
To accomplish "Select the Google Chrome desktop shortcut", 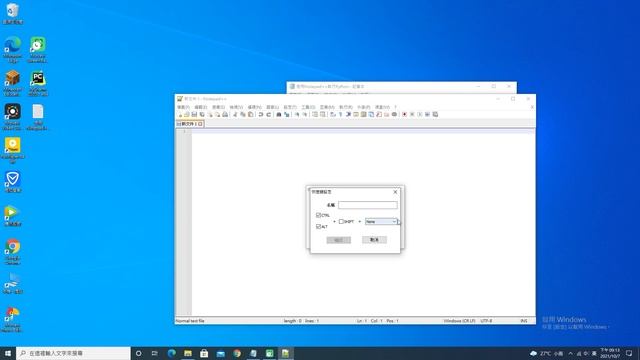I will (13, 252).
